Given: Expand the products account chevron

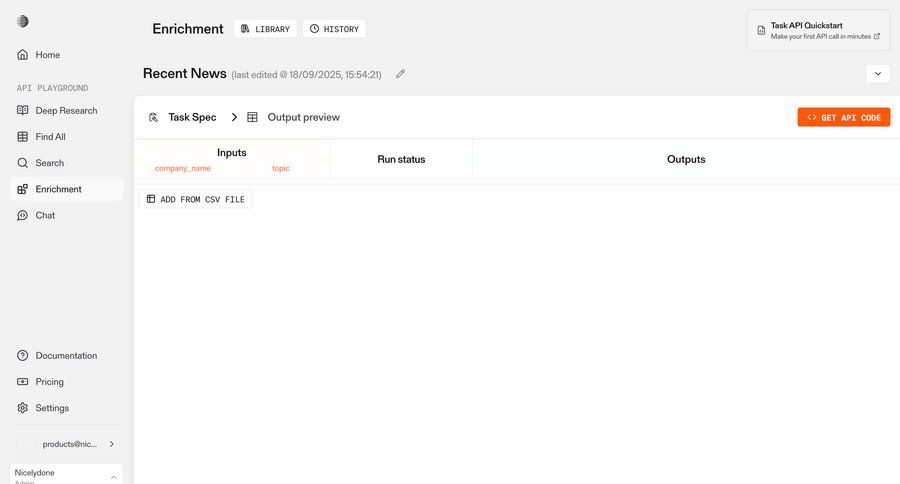Looking at the screenshot, I should (x=111, y=444).
